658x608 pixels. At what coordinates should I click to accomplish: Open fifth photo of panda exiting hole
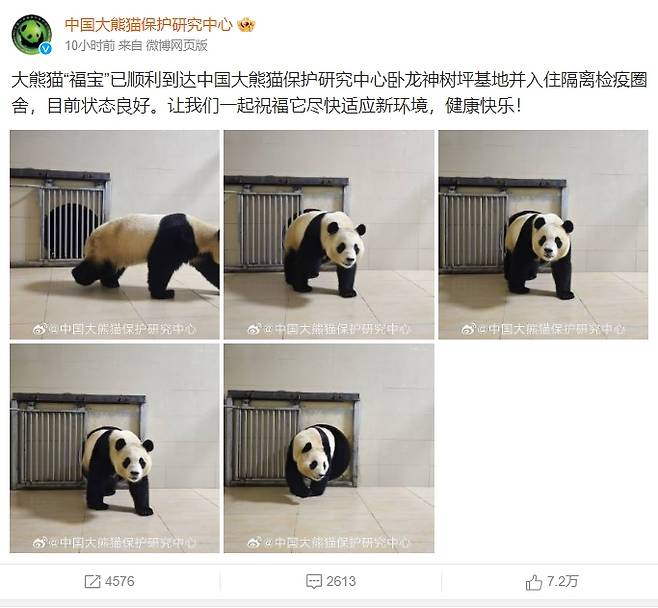point(329,448)
